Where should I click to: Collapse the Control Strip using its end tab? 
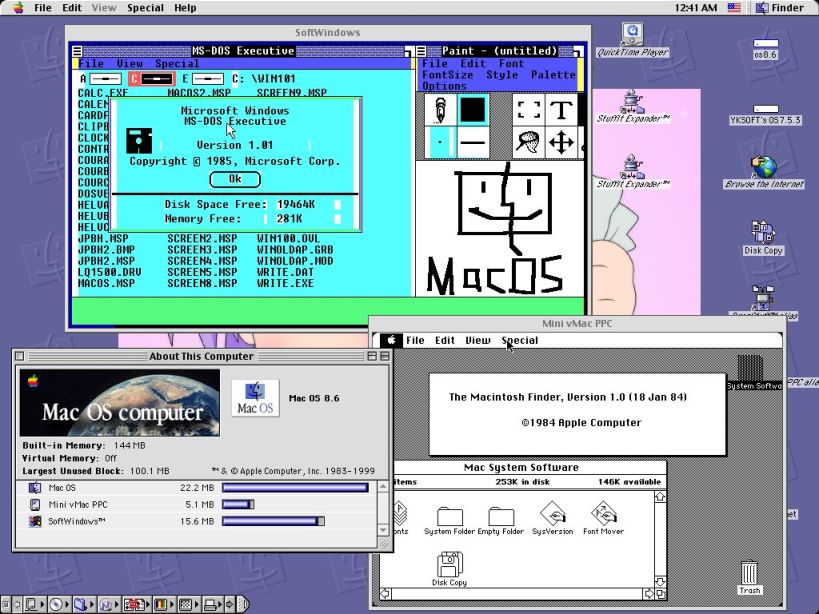coord(246,605)
